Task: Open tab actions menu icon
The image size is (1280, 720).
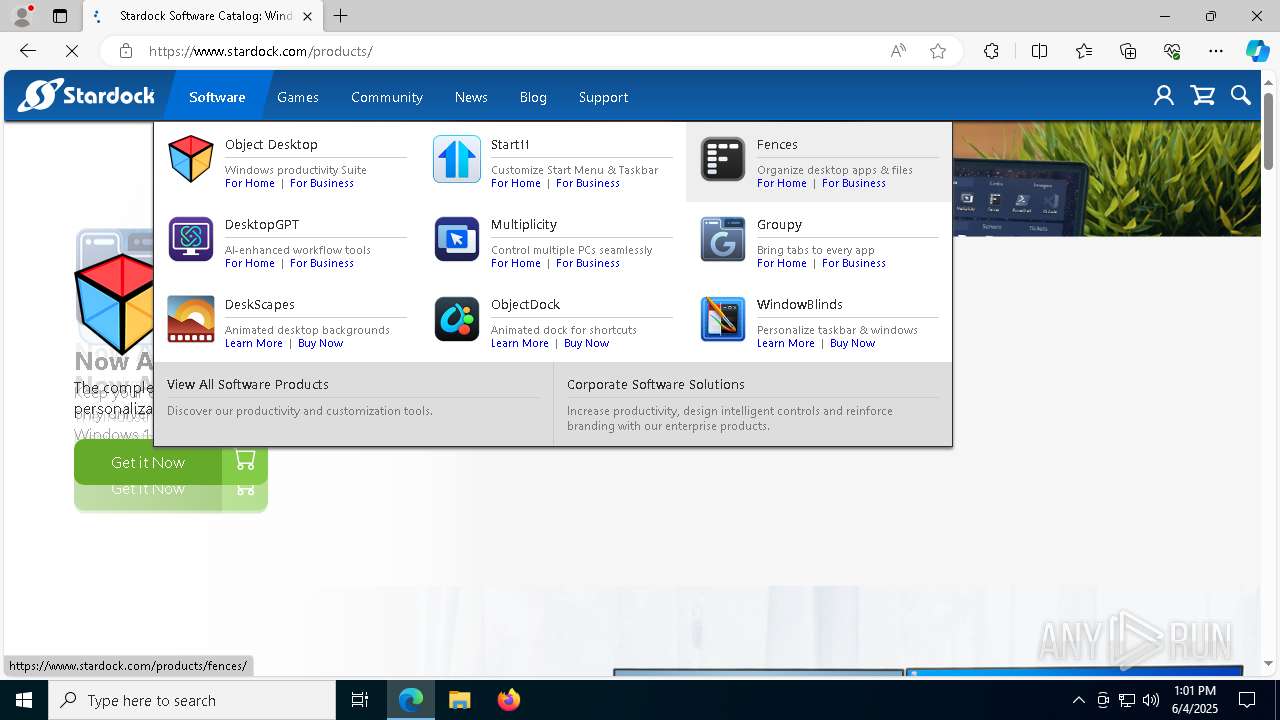Action: click(x=60, y=16)
